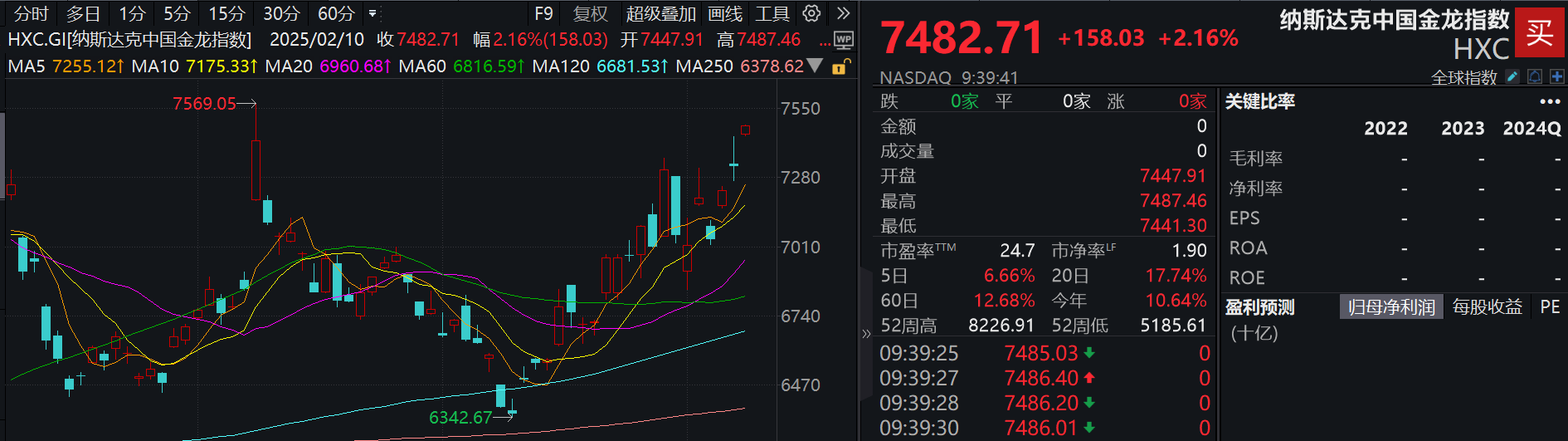Click the latest candlestick on the chart
Image resolution: width=1568 pixels, height=441 pixels.
click(x=745, y=130)
